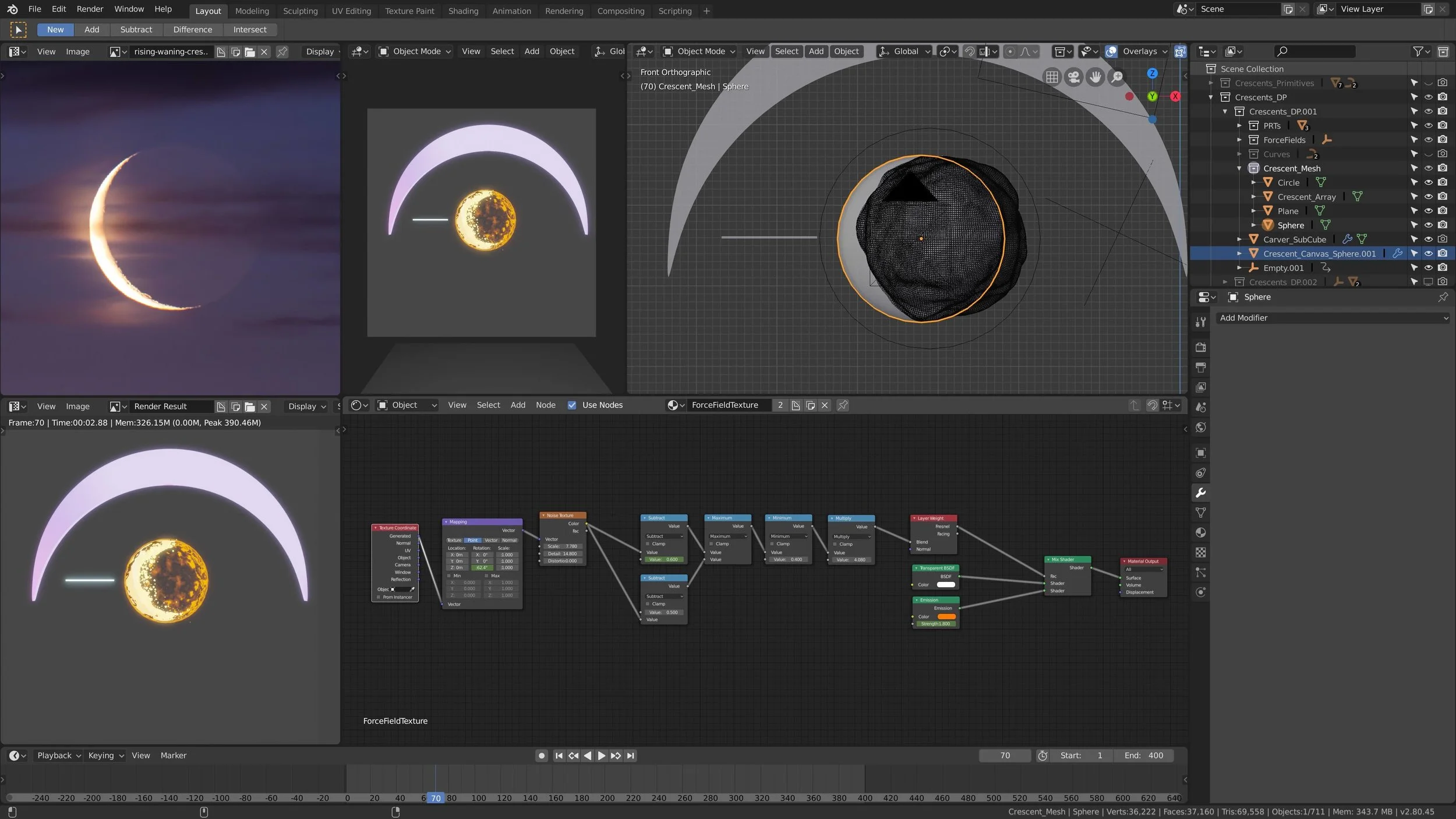This screenshot has width=1456, height=819.
Task: Expand the PRTs collection
Action: (1239, 126)
